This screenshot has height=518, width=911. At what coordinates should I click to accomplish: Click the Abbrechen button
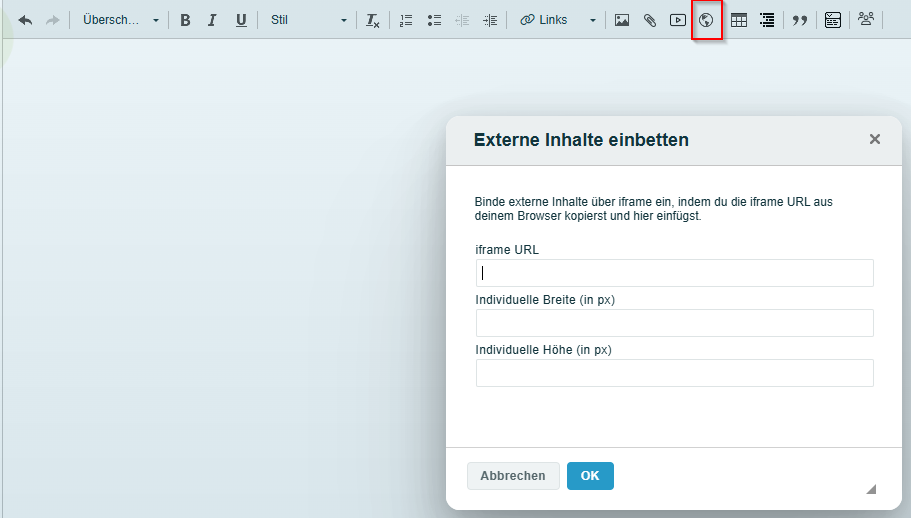click(513, 476)
